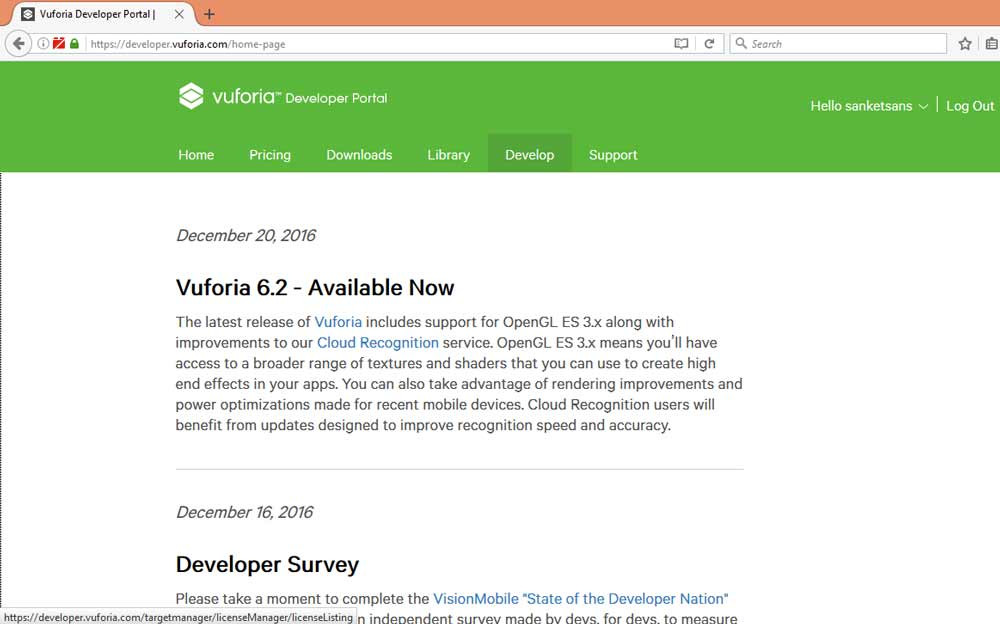The image size is (1000, 624).
Task: Reload the page with the refresh icon
Action: (x=709, y=44)
